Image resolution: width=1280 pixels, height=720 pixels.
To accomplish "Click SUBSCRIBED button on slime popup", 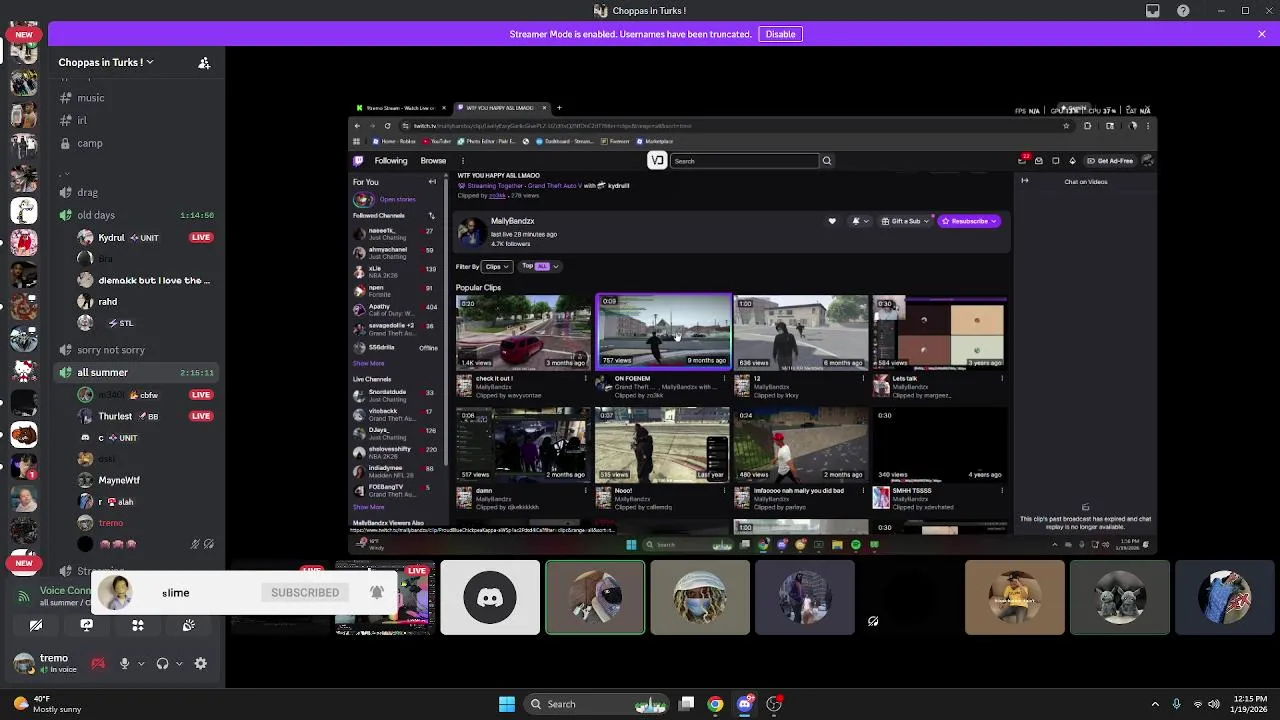I will click(x=305, y=593).
